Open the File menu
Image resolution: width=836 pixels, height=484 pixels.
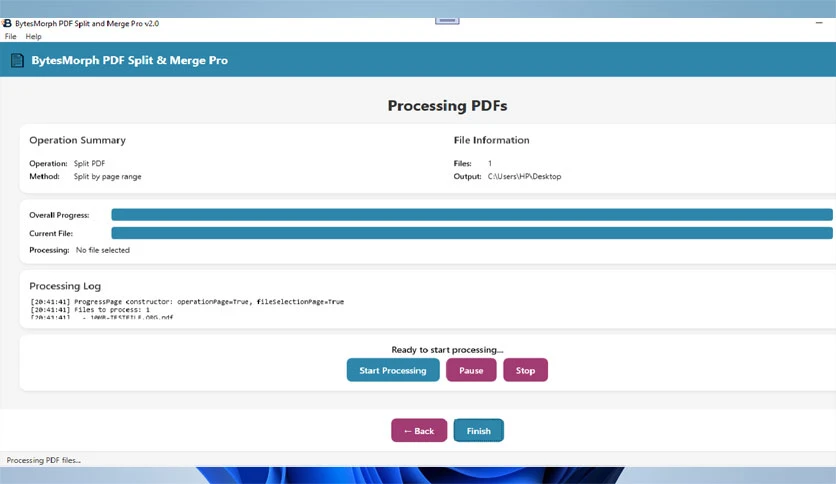point(11,36)
